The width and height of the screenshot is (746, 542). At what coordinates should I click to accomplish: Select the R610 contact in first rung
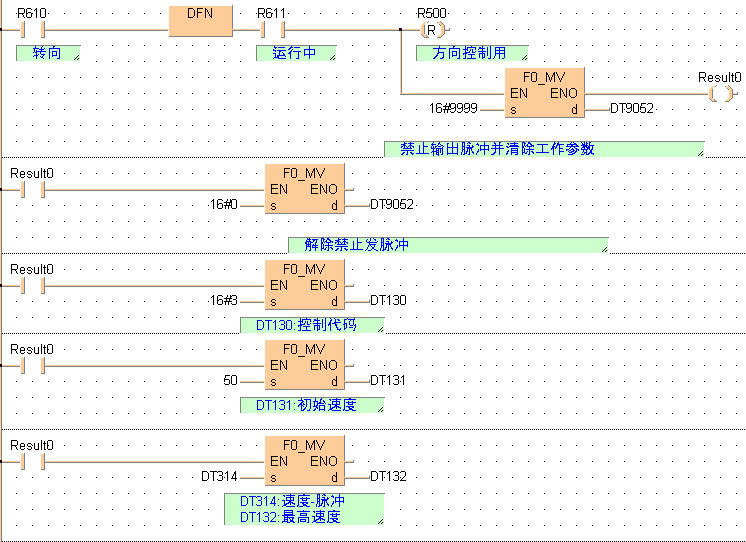(x=29, y=30)
